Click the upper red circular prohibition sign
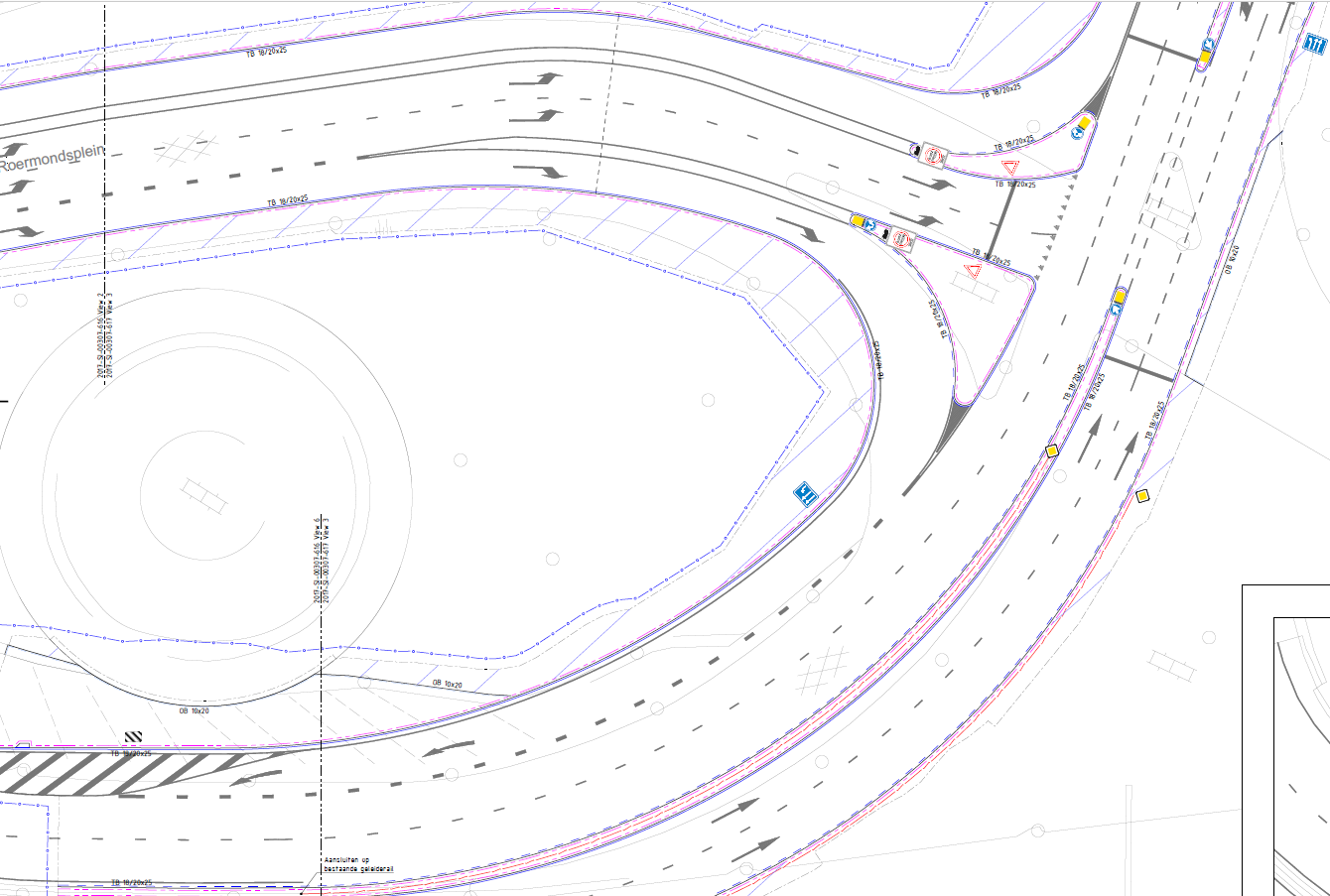 click(933, 155)
